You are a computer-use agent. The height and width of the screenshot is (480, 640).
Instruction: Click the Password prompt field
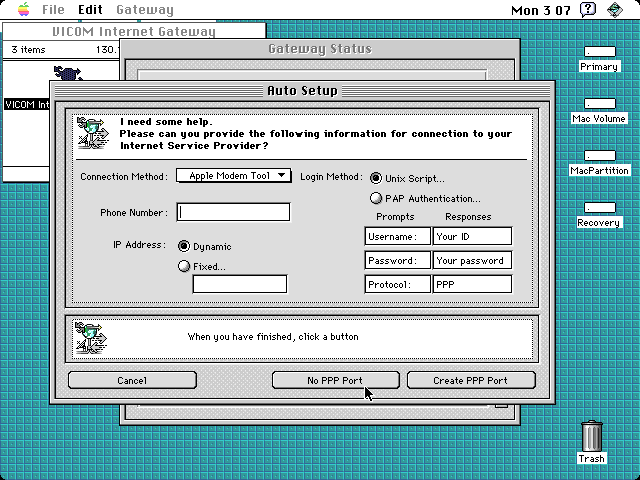[x=397, y=260]
